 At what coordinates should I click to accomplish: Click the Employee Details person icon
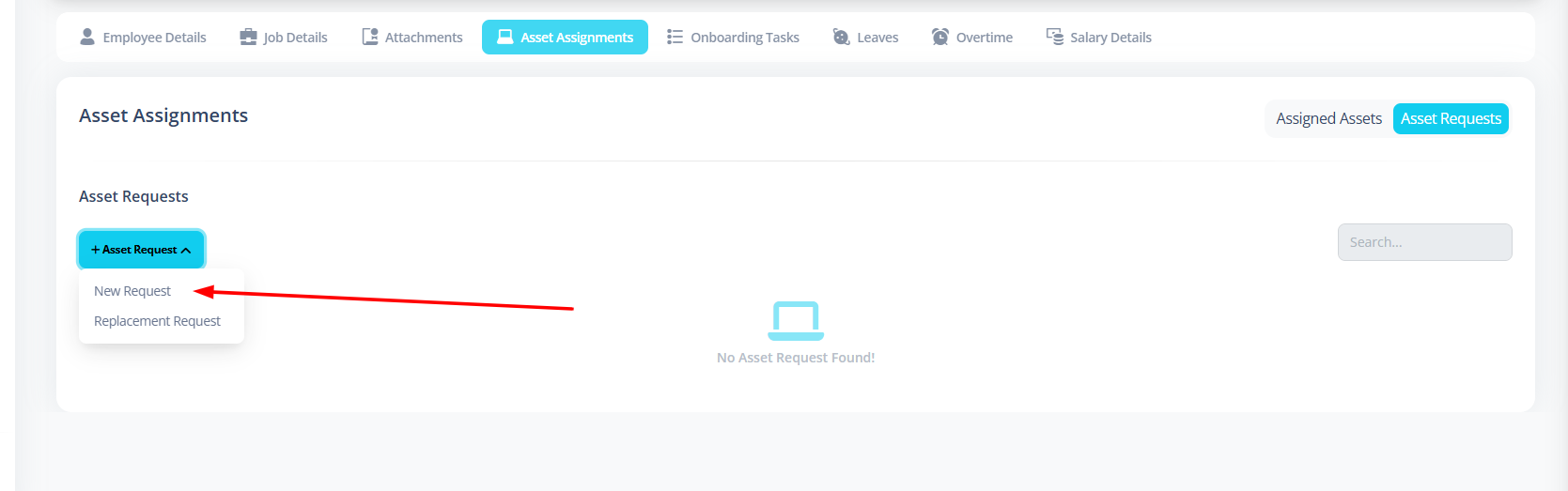pos(87,37)
